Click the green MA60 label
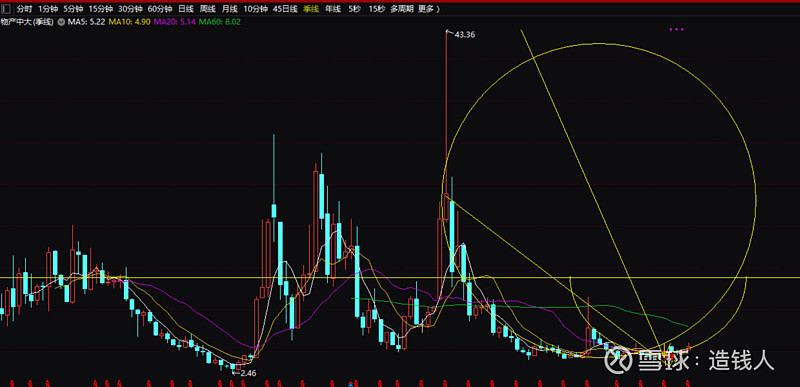 pos(219,22)
